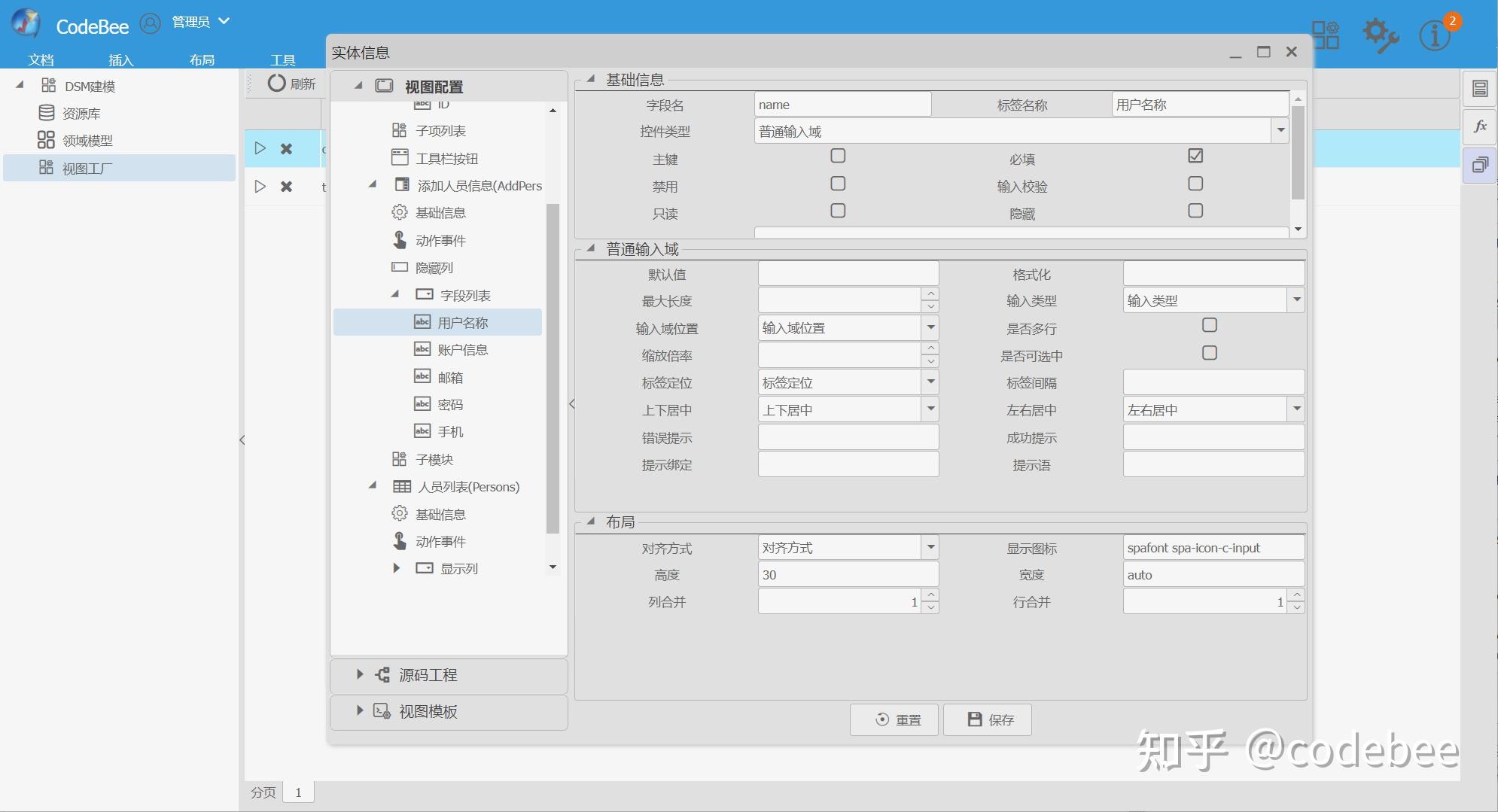The width and height of the screenshot is (1498, 812).
Task: Check the 是否多行 checkbox
Action: coord(1210,324)
